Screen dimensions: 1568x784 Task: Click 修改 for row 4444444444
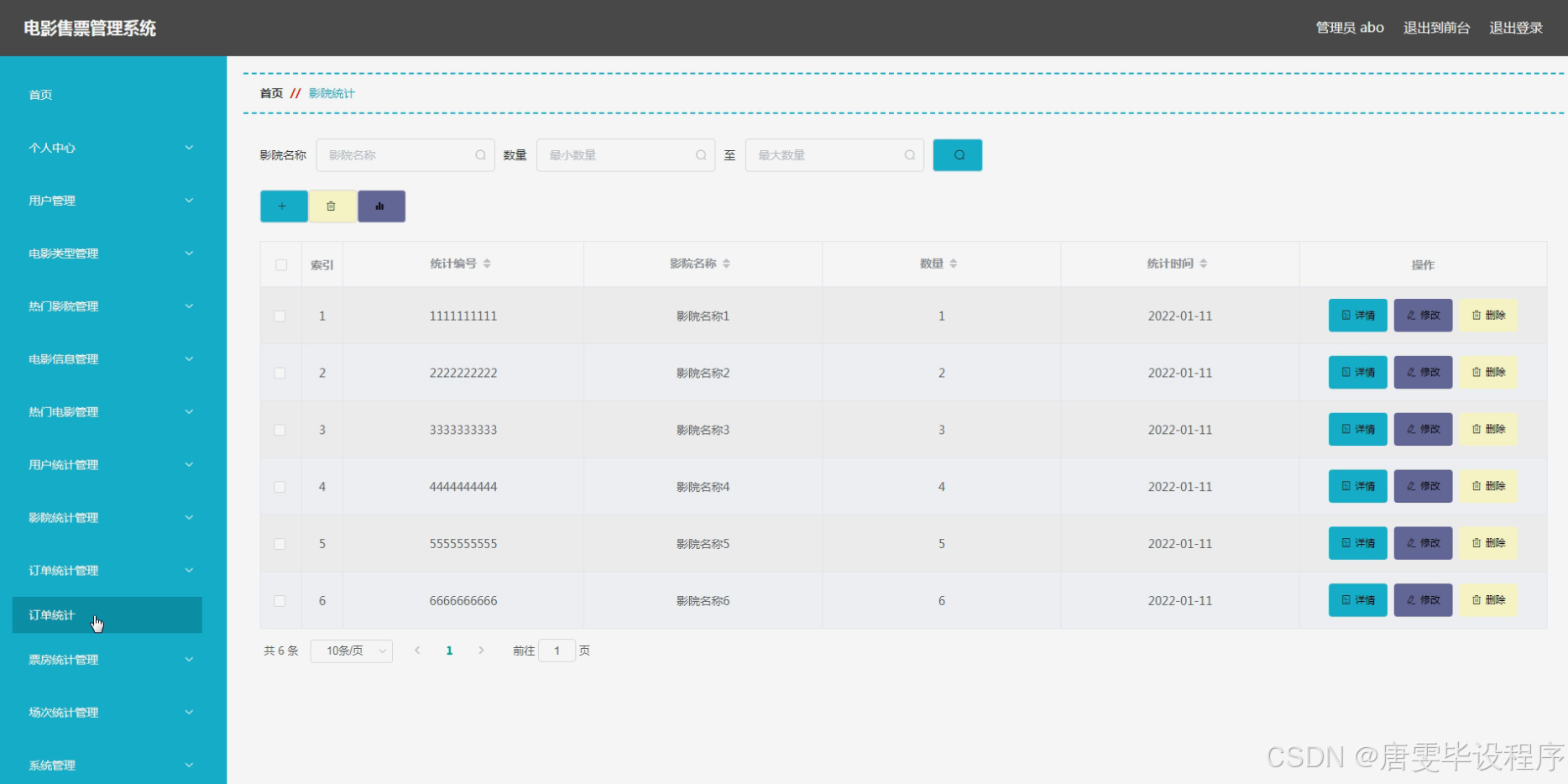(1423, 487)
